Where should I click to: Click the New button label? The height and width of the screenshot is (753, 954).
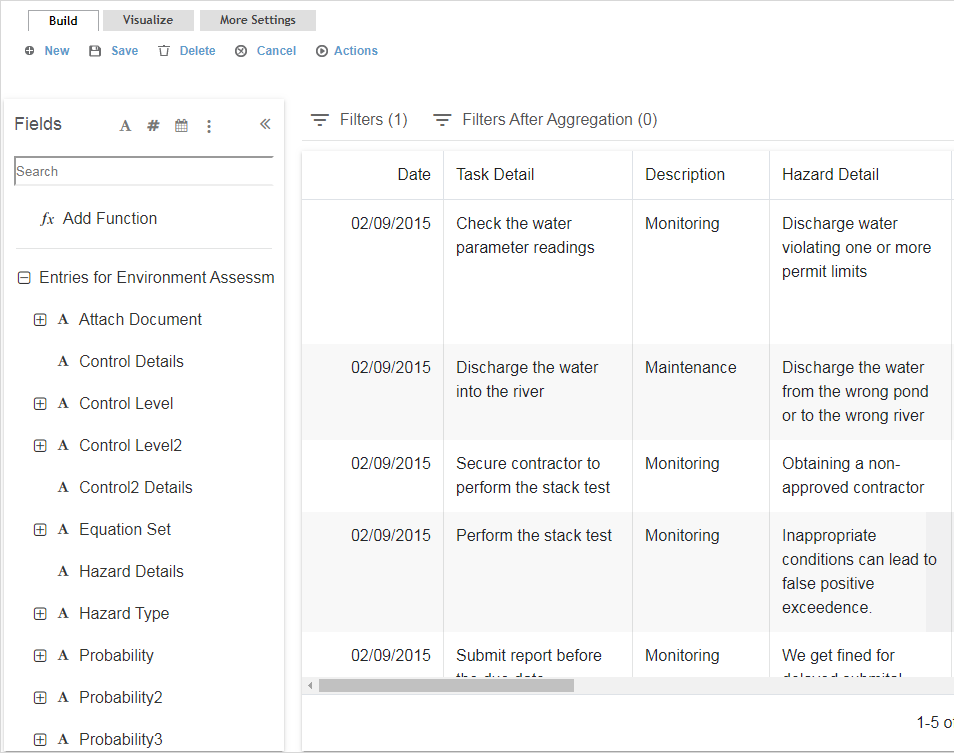point(57,51)
